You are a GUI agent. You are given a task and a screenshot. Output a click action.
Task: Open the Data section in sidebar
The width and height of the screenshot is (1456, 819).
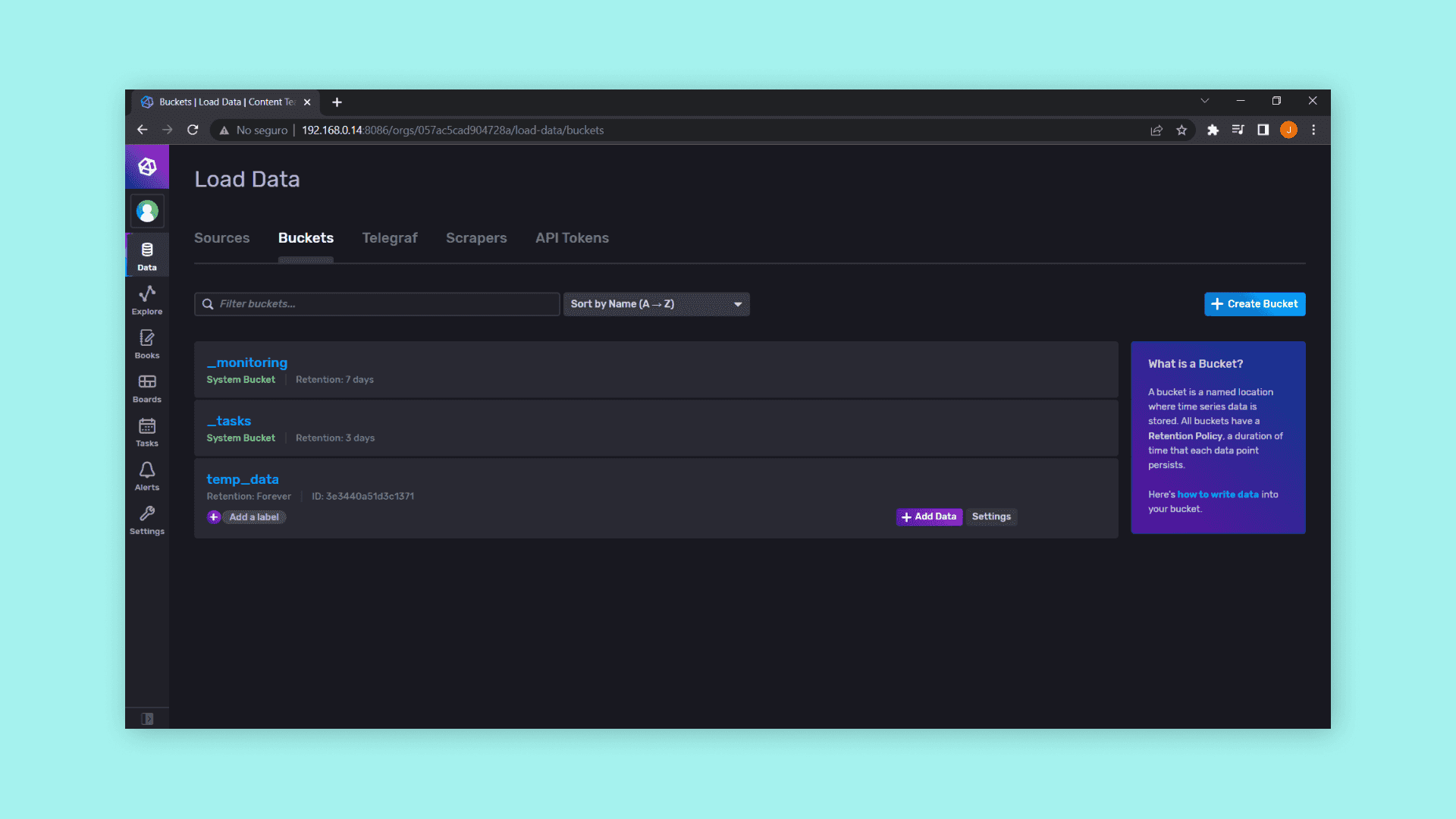(x=147, y=256)
